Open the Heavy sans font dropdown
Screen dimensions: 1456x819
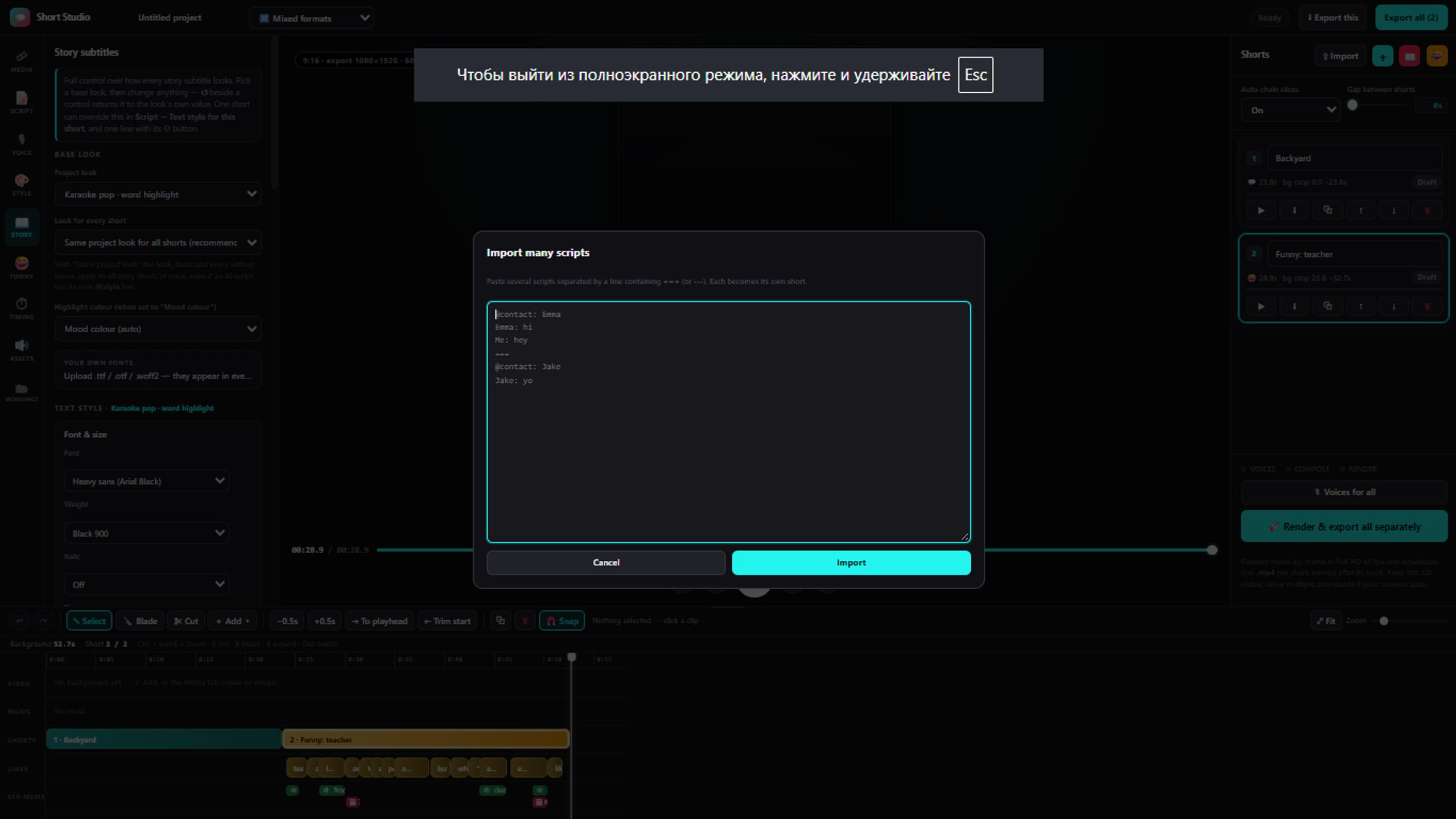coord(146,481)
